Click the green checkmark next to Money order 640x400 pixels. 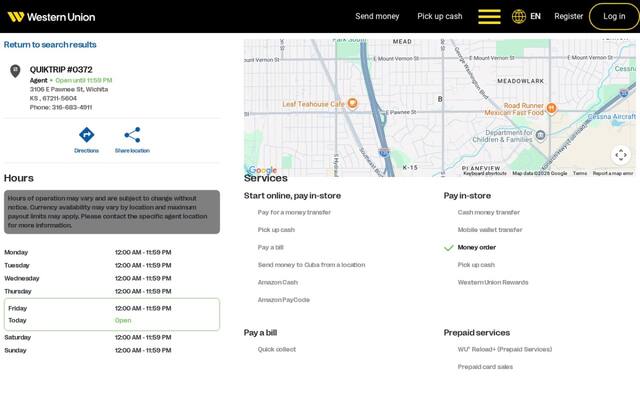click(449, 248)
